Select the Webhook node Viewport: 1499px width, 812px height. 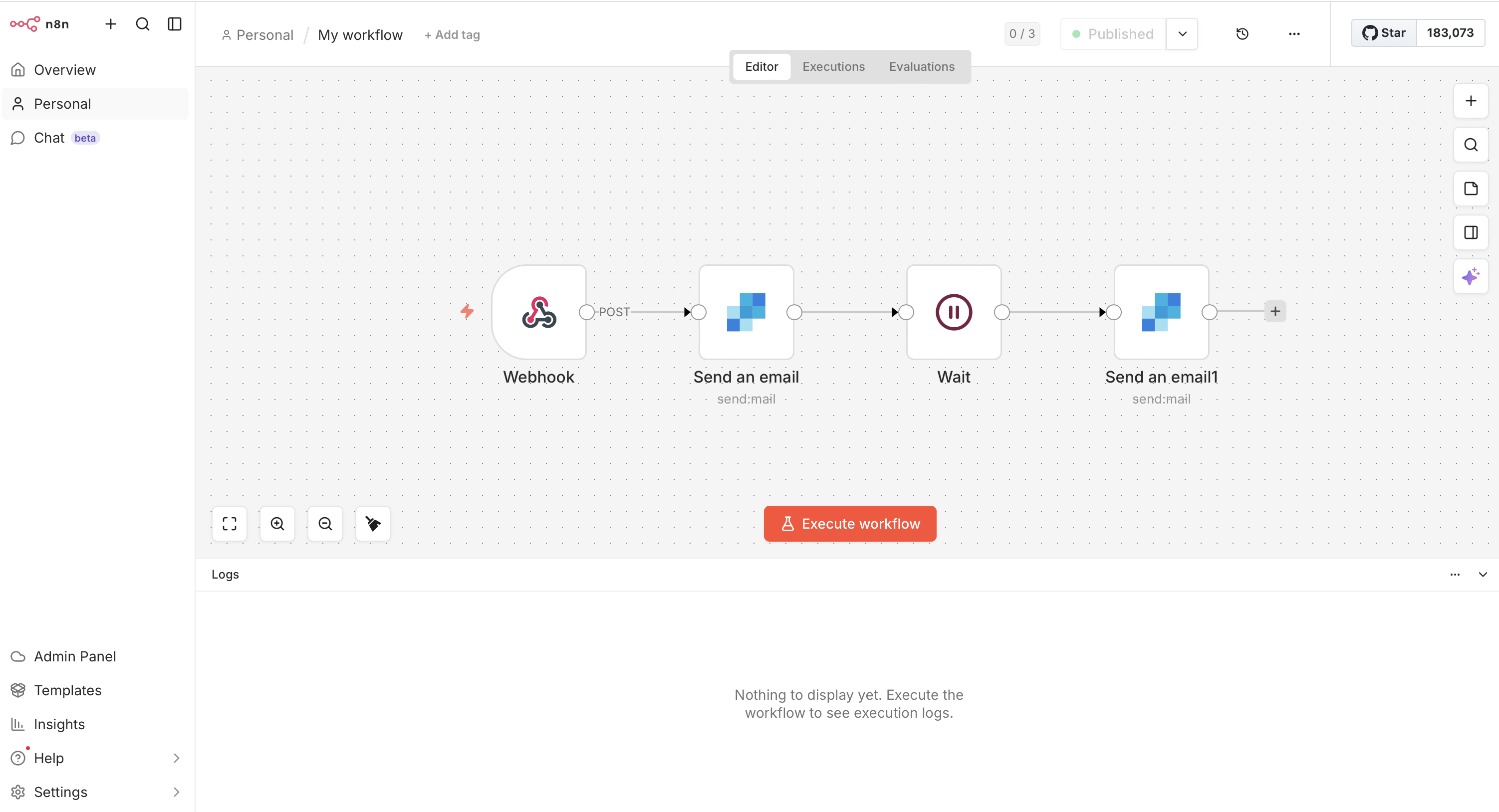(539, 312)
